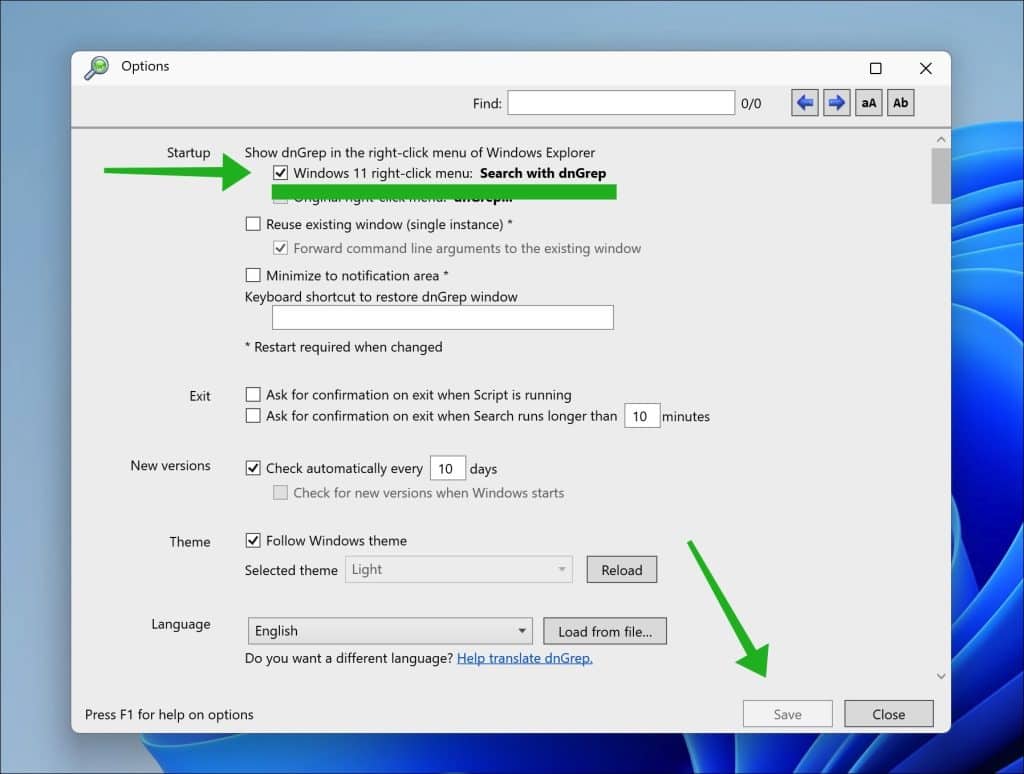Focus the Find text field
This screenshot has height=774, width=1024.
tap(621, 103)
